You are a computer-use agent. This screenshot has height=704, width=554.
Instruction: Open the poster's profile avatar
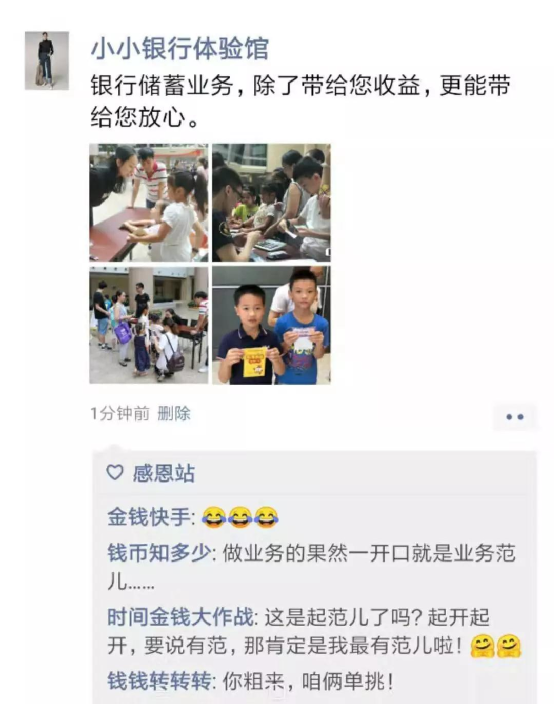coord(47,60)
